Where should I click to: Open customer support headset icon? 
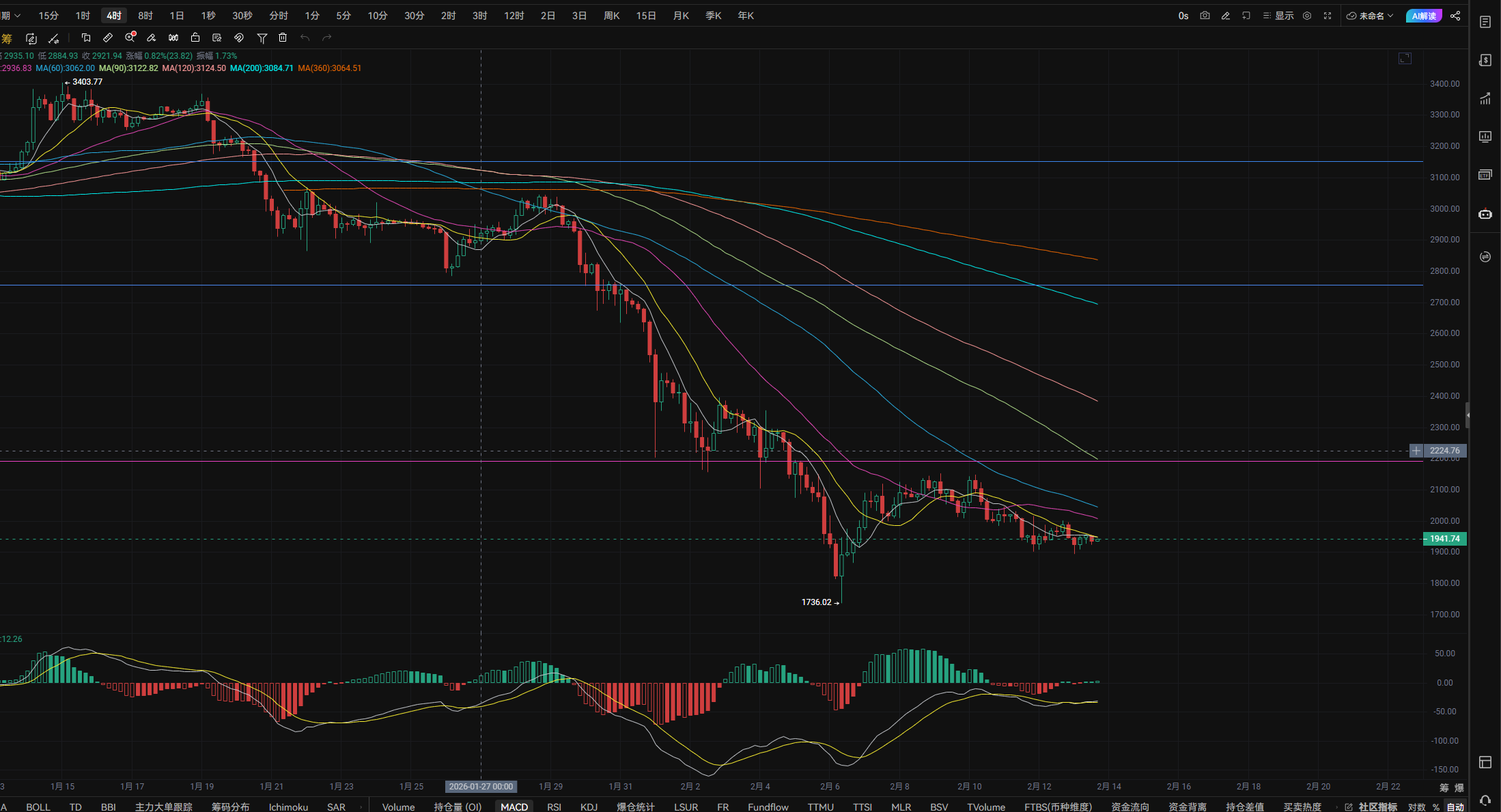1485,800
